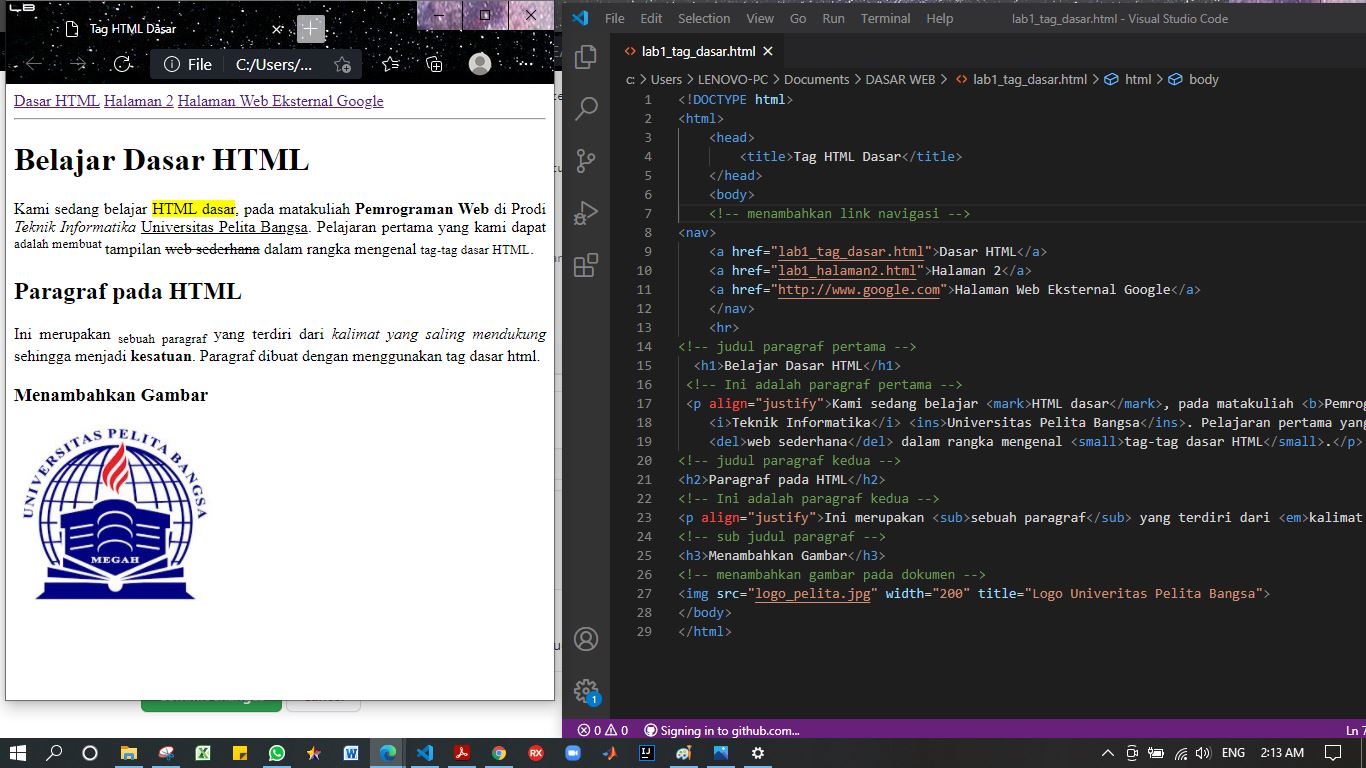Launch Microsoft Word from the taskbar
The image size is (1366, 768).
pos(351,752)
